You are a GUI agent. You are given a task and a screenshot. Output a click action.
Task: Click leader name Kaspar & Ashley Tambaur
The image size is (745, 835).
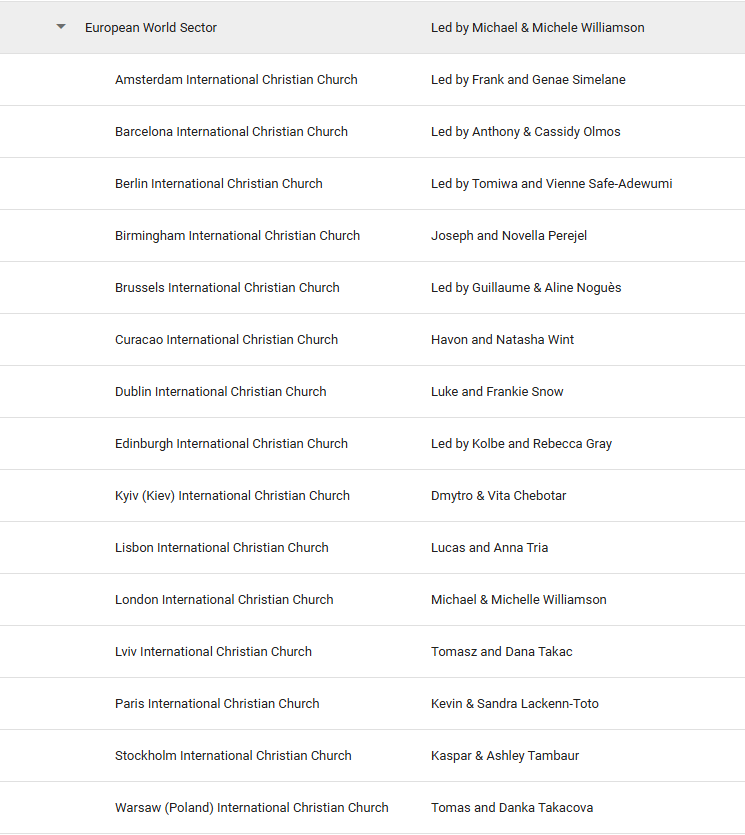coord(505,756)
